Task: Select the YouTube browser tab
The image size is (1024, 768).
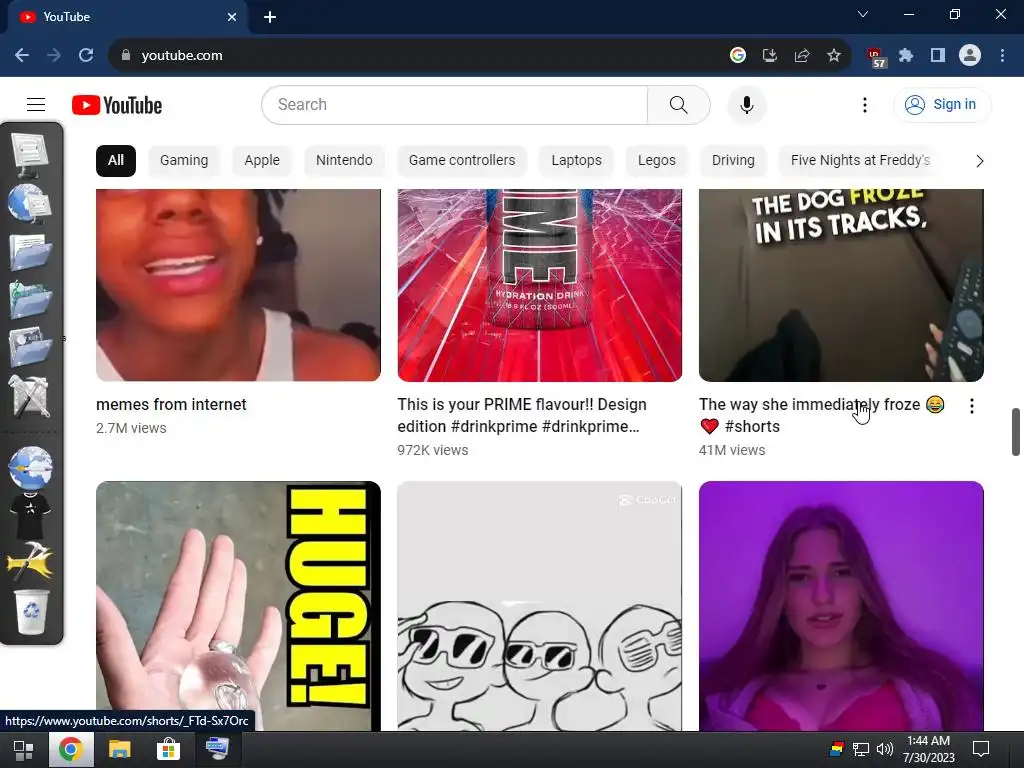Action: click(x=127, y=17)
